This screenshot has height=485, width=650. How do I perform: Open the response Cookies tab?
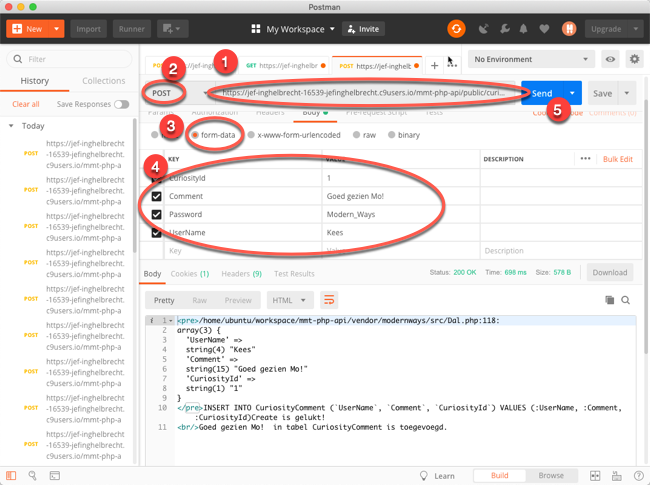click(x=190, y=274)
